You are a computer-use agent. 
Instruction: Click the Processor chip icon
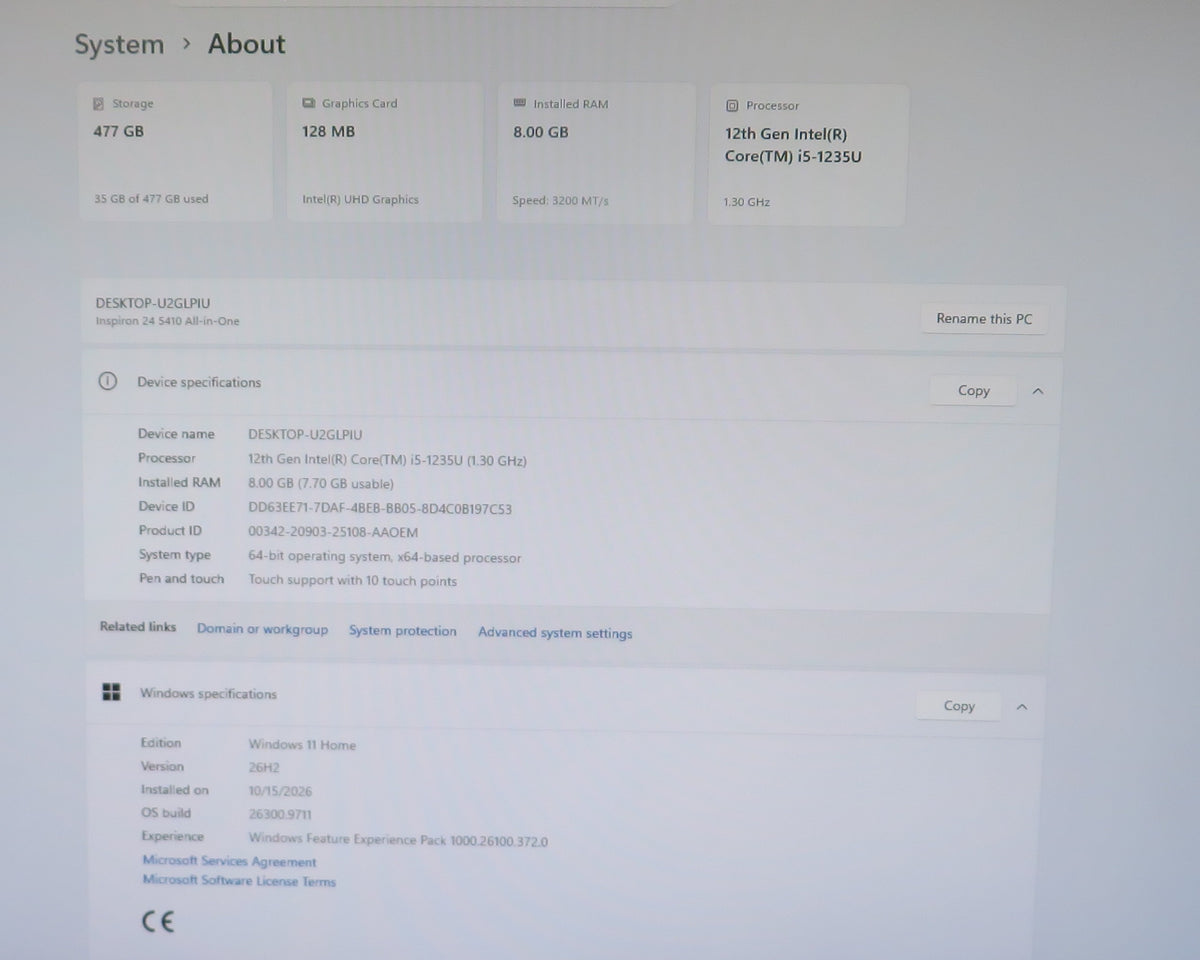pos(732,105)
